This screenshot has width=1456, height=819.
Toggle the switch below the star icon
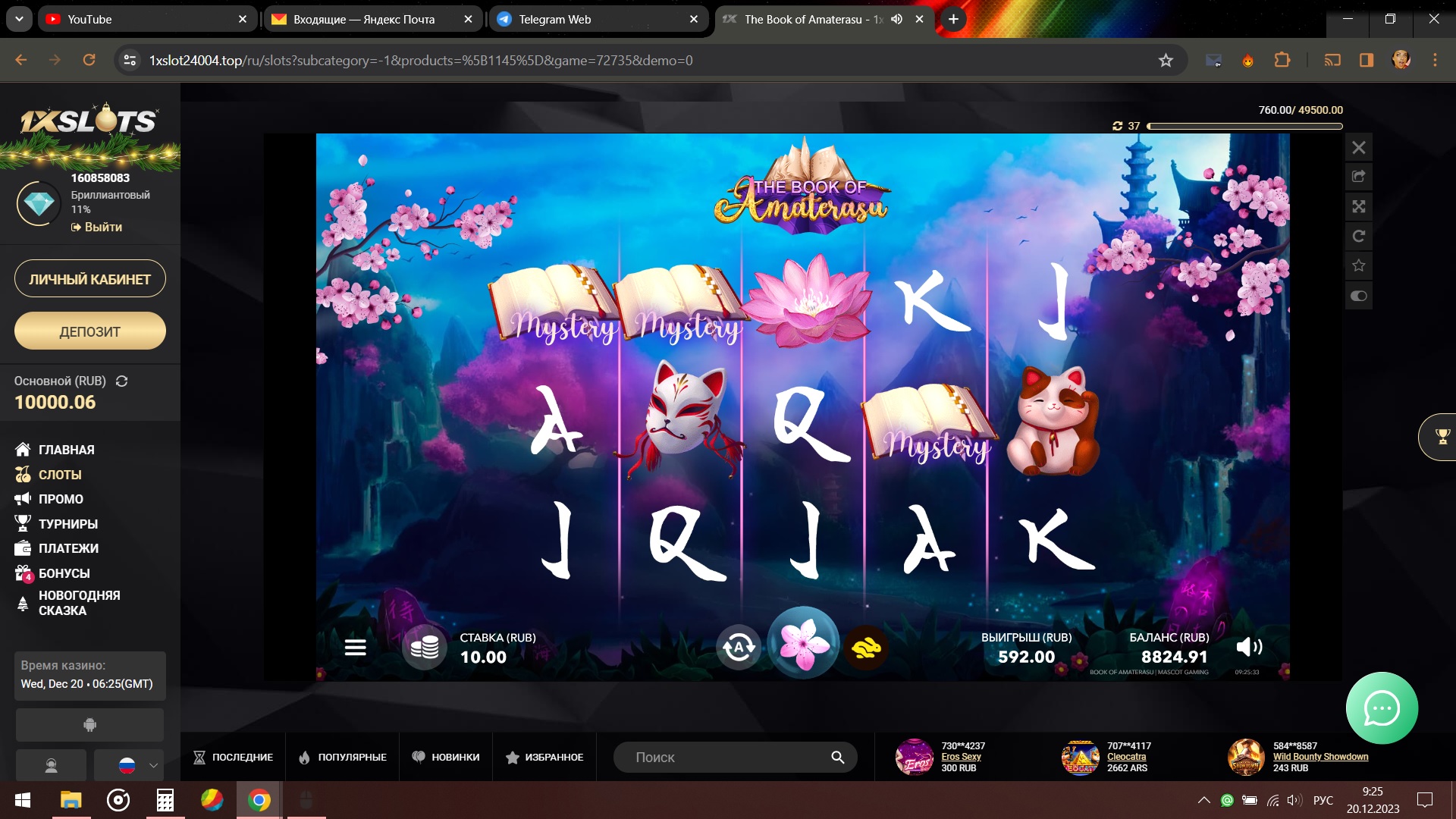pos(1358,296)
